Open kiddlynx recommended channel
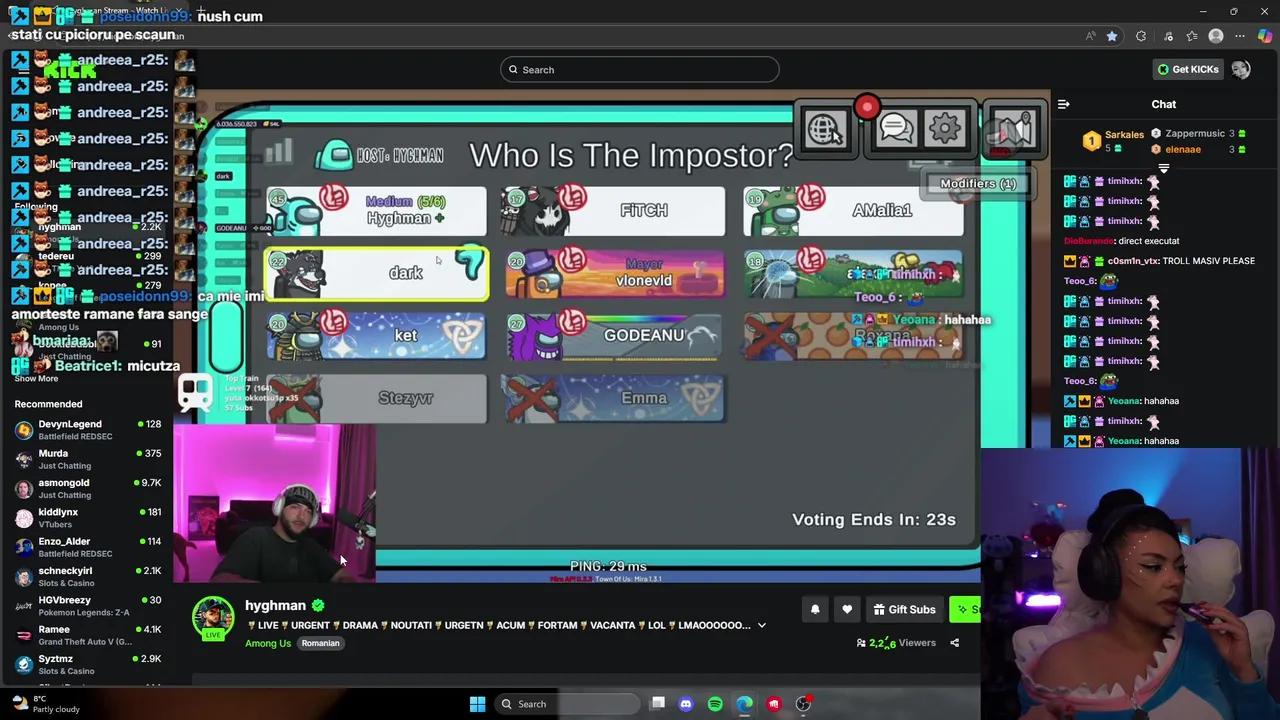Screen dimensions: 1280x720 88,518
